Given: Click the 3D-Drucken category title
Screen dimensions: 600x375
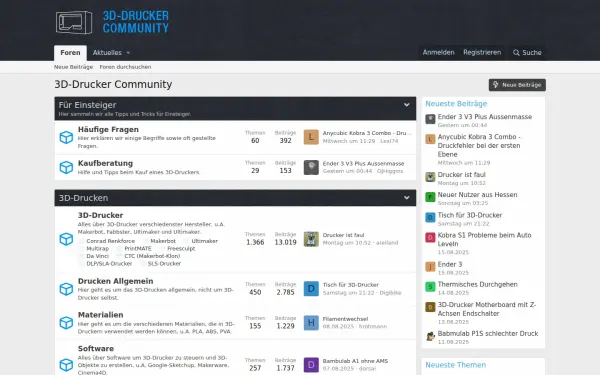Looking at the screenshot, I should pos(83,198).
